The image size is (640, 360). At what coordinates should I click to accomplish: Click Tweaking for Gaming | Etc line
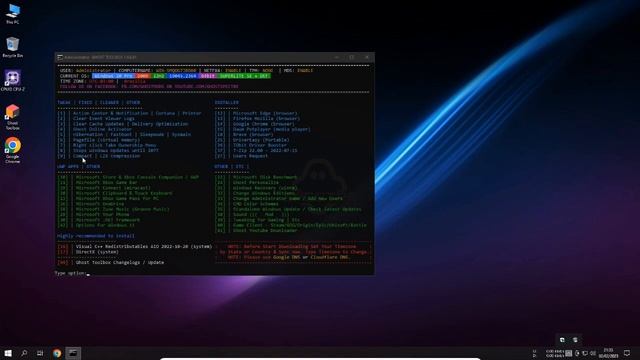pos(258,220)
